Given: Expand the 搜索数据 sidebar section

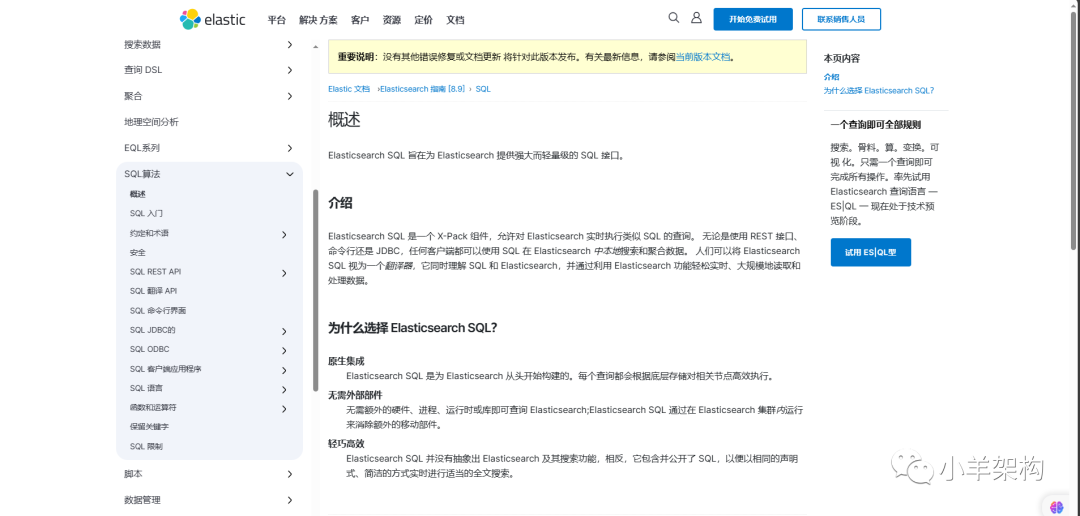Looking at the screenshot, I should coord(289,45).
